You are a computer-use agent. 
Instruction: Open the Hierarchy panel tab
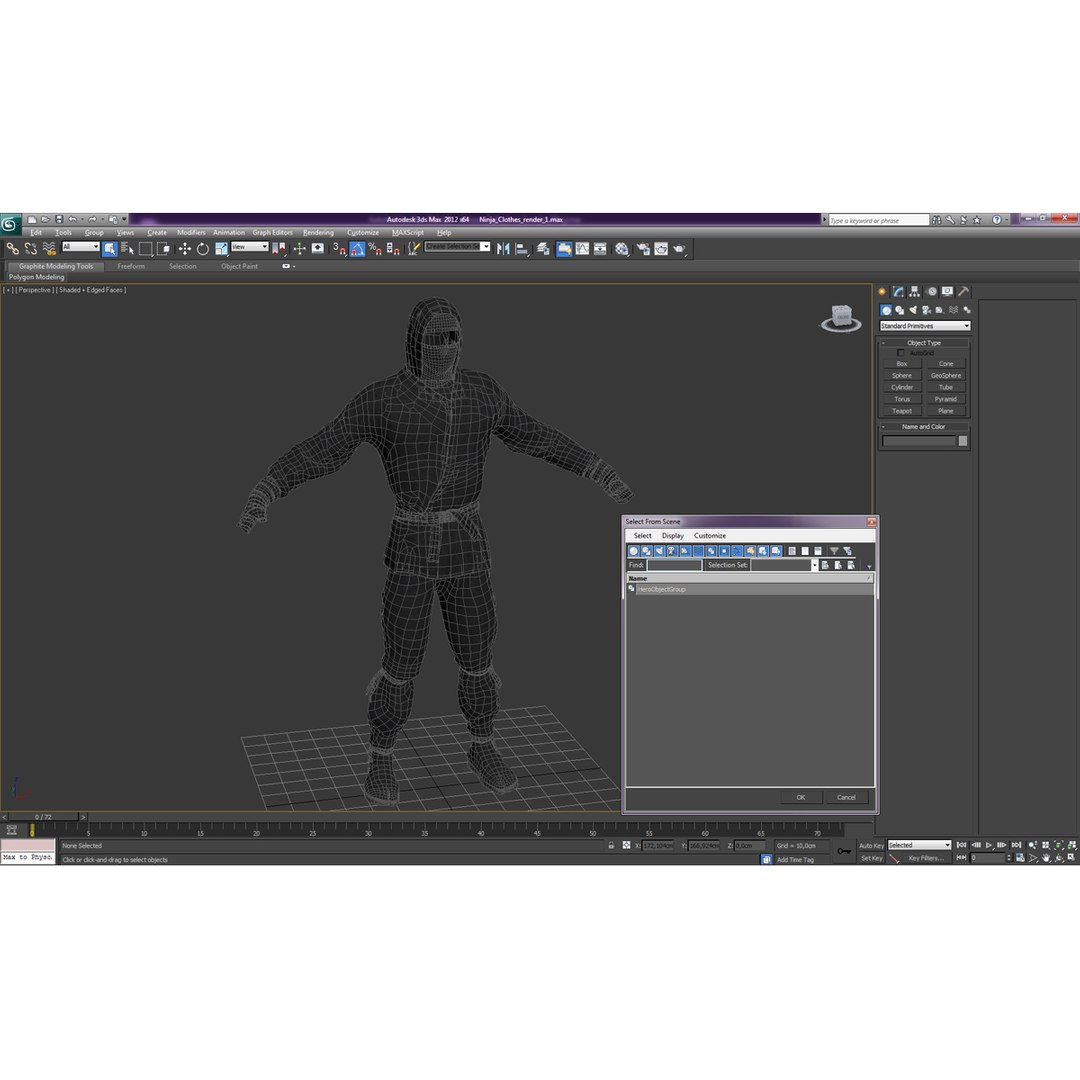pos(915,292)
